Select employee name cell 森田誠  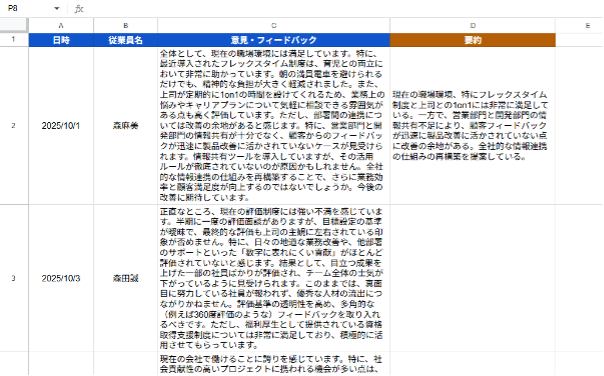click(x=126, y=278)
